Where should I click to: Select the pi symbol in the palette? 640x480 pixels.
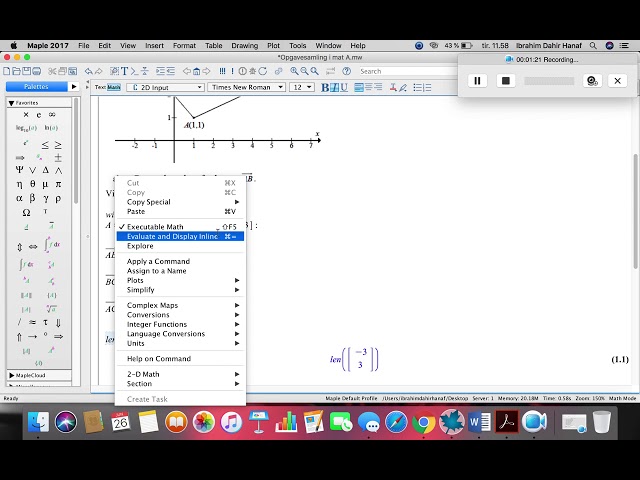[58, 184]
